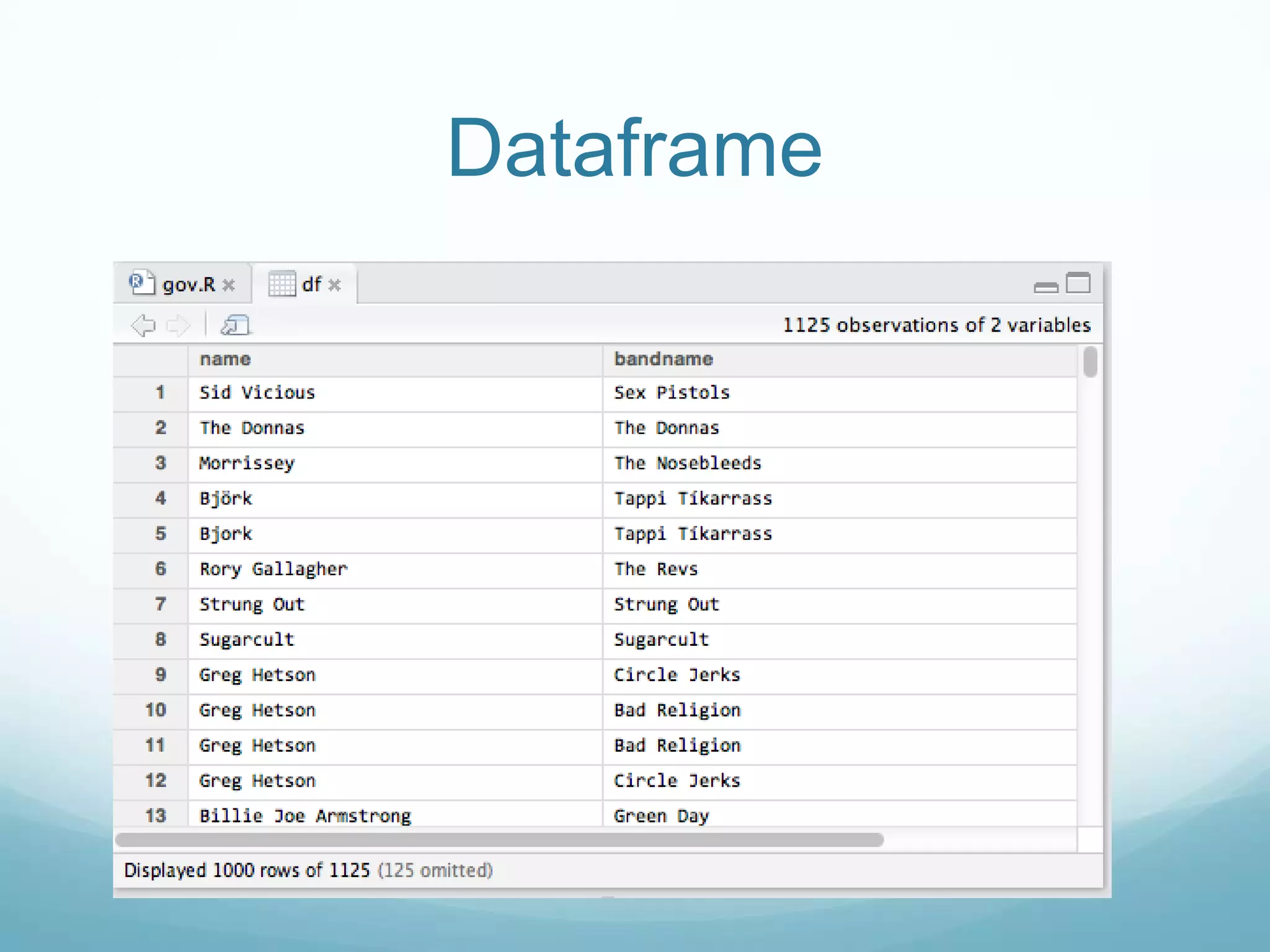Click the name column header

tap(226, 359)
